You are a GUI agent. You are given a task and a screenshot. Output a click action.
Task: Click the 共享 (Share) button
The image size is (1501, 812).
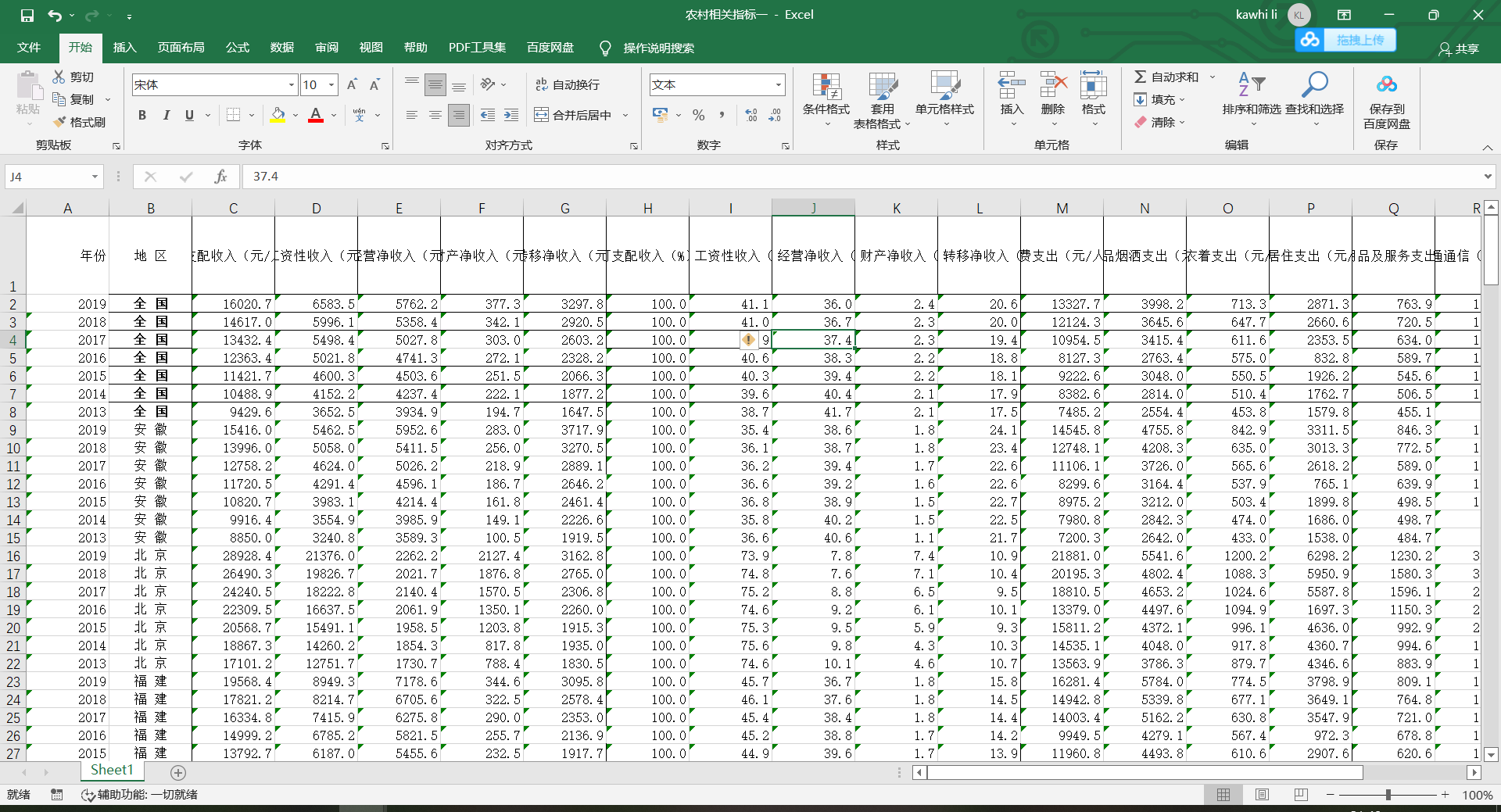pyautogui.click(x=1459, y=48)
